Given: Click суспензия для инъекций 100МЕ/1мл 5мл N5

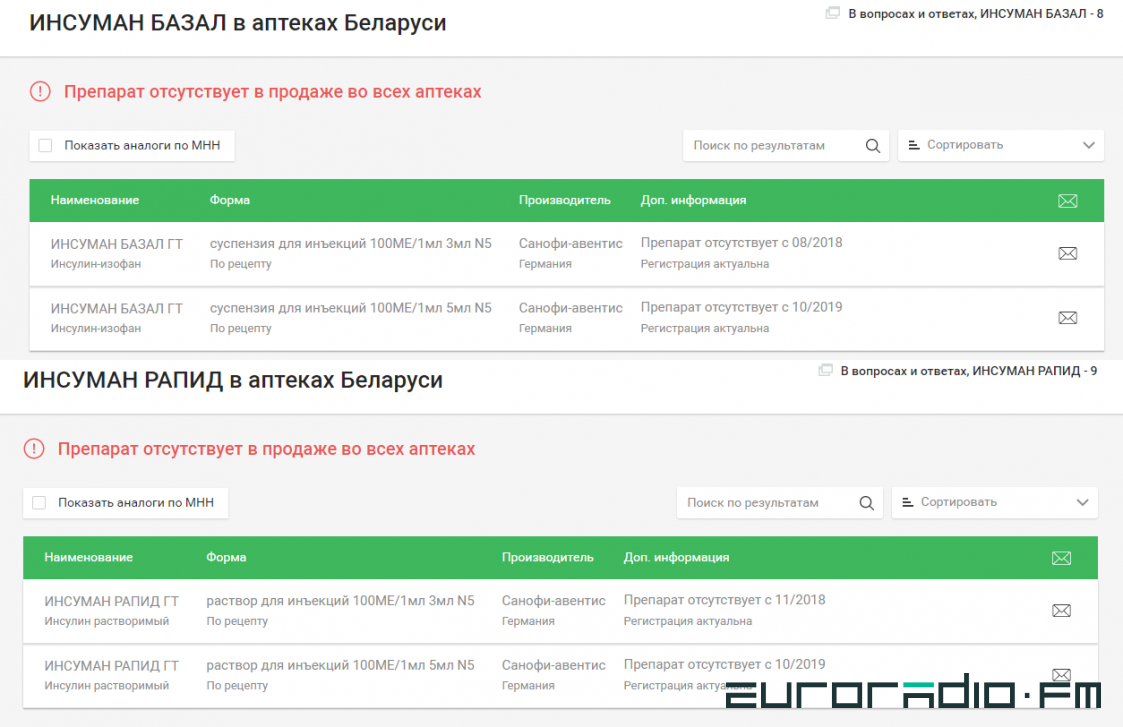Looking at the screenshot, I should coord(350,308).
